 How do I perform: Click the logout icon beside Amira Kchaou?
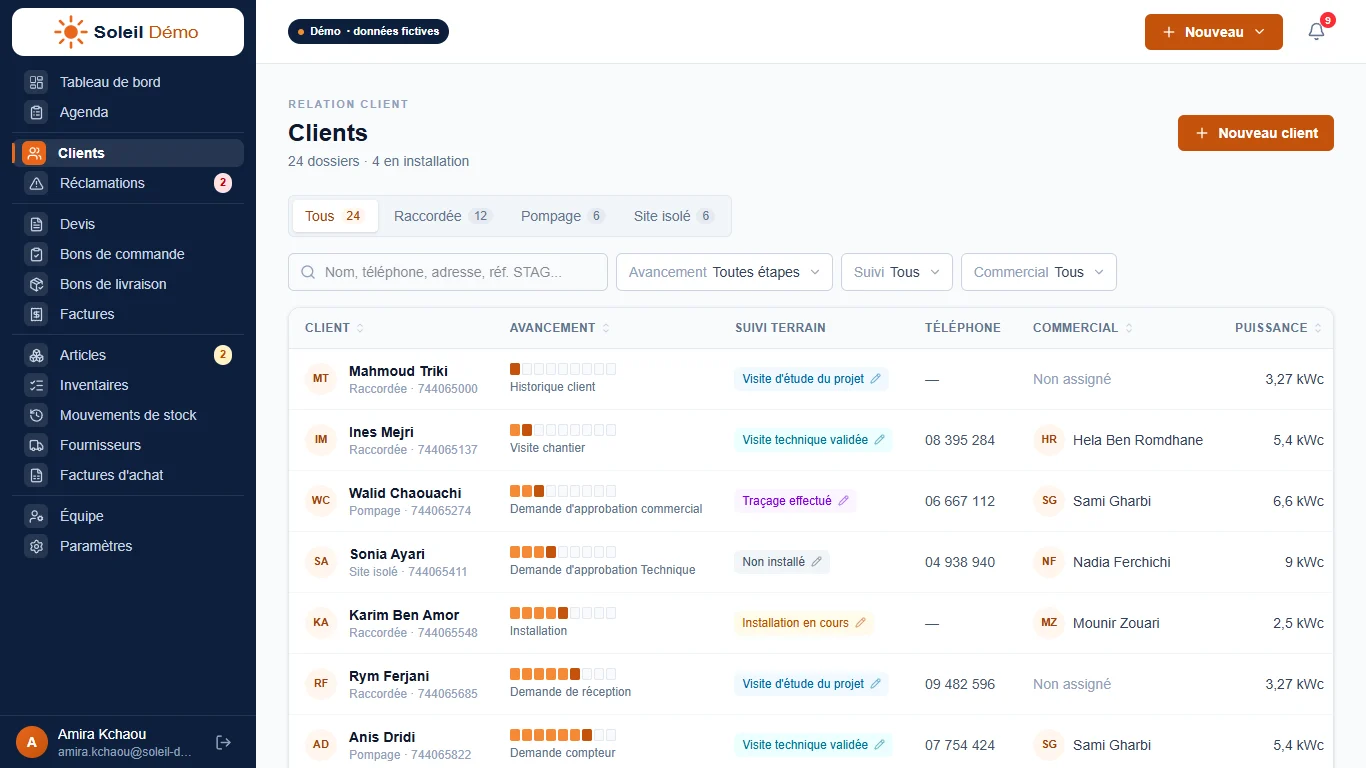pos(224,742)
